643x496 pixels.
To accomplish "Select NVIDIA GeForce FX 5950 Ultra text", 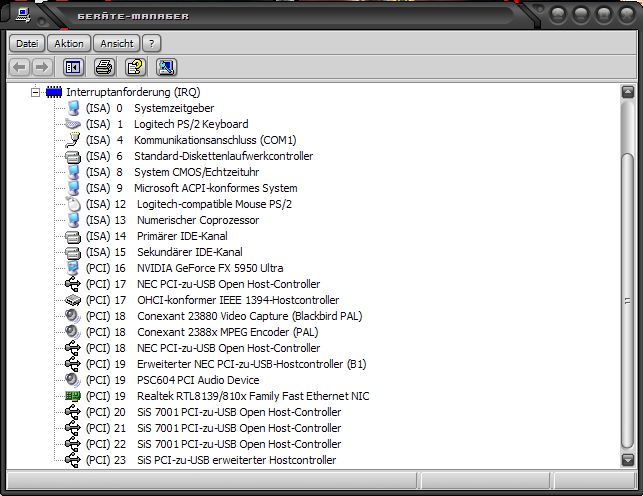I will coord(210,268).
